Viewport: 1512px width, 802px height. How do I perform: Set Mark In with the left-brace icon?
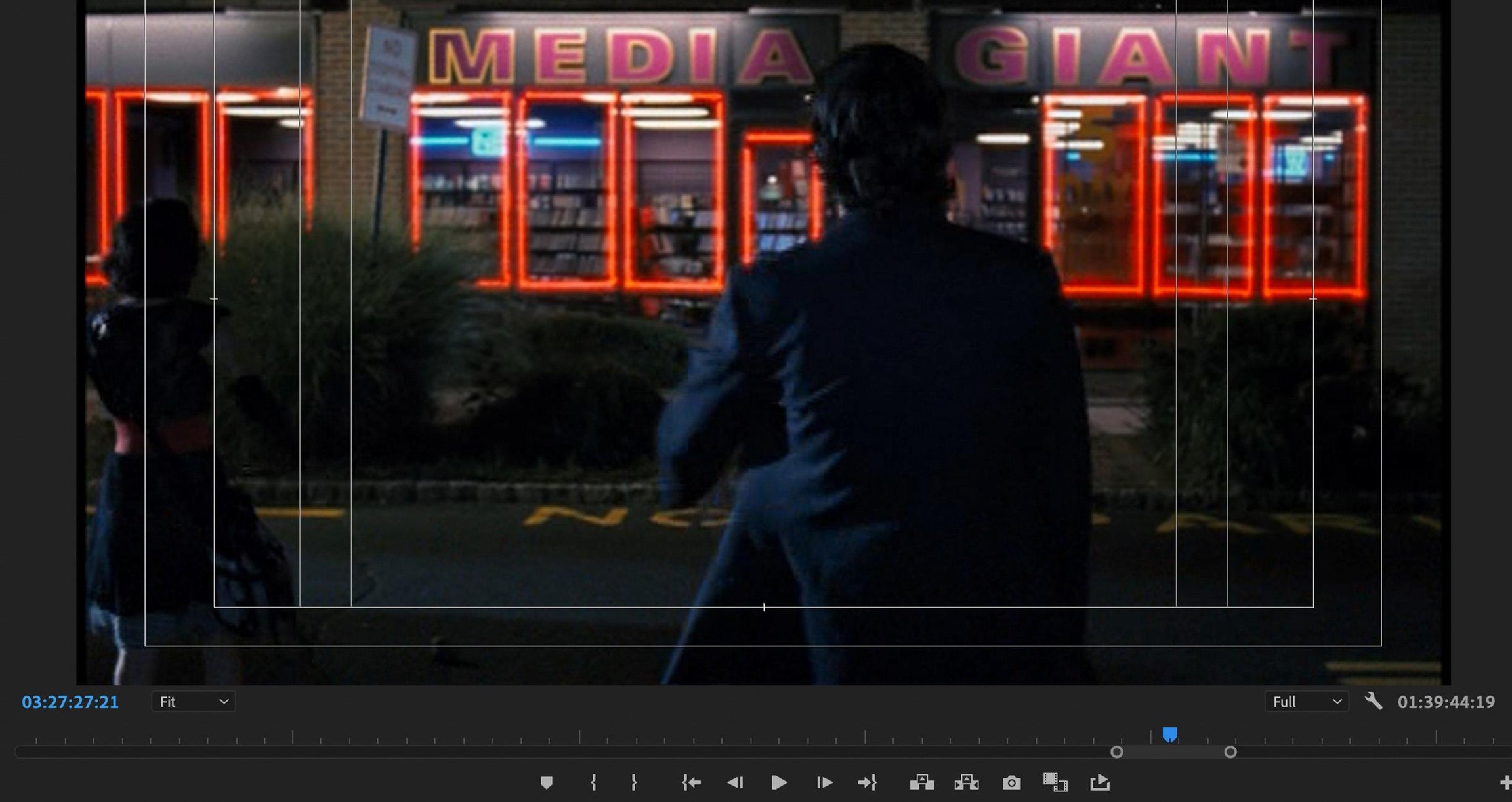pos(593,782)
